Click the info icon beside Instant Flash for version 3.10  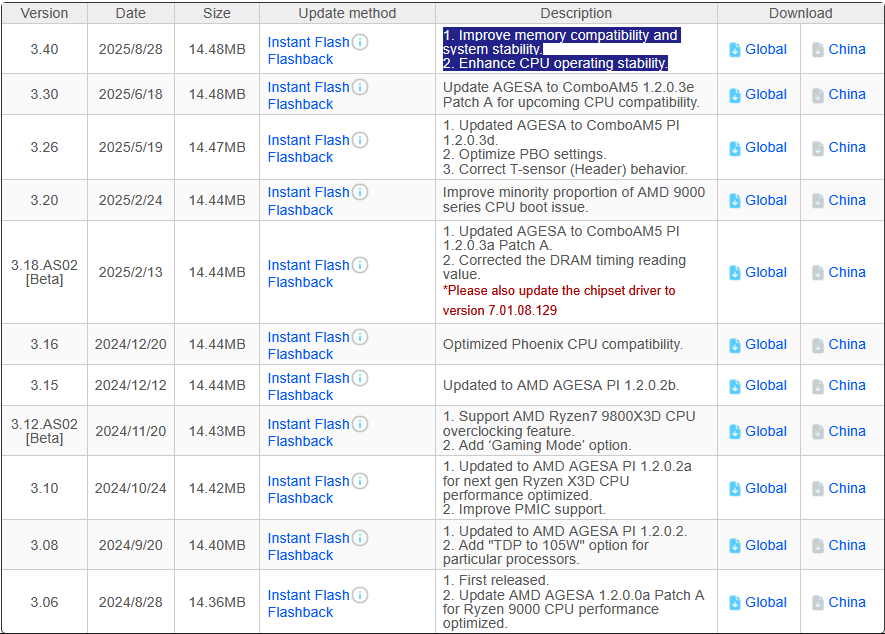click(x=360, y=481)
